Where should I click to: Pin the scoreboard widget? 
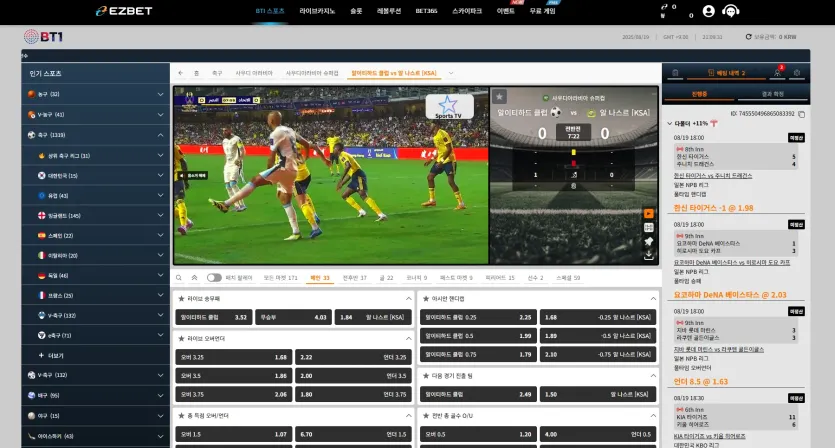(648, 242)
